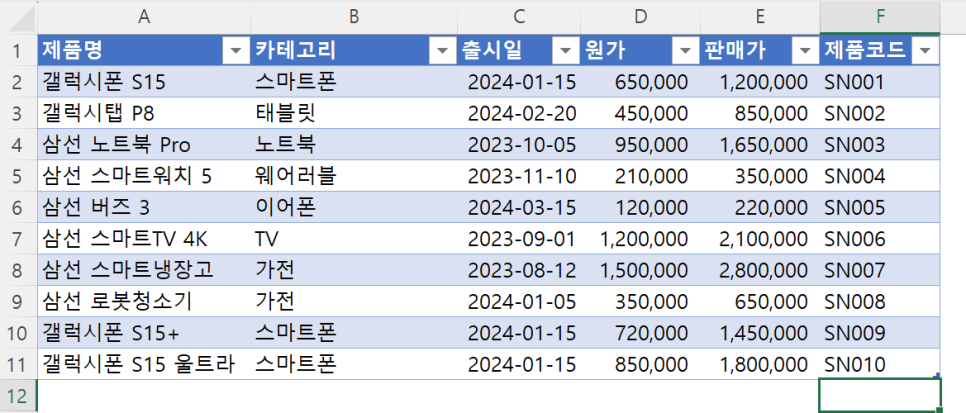Select cell 삼선 버즈 3
The width and height of the screenshot is (966, 413).
(x=144, y=208)
